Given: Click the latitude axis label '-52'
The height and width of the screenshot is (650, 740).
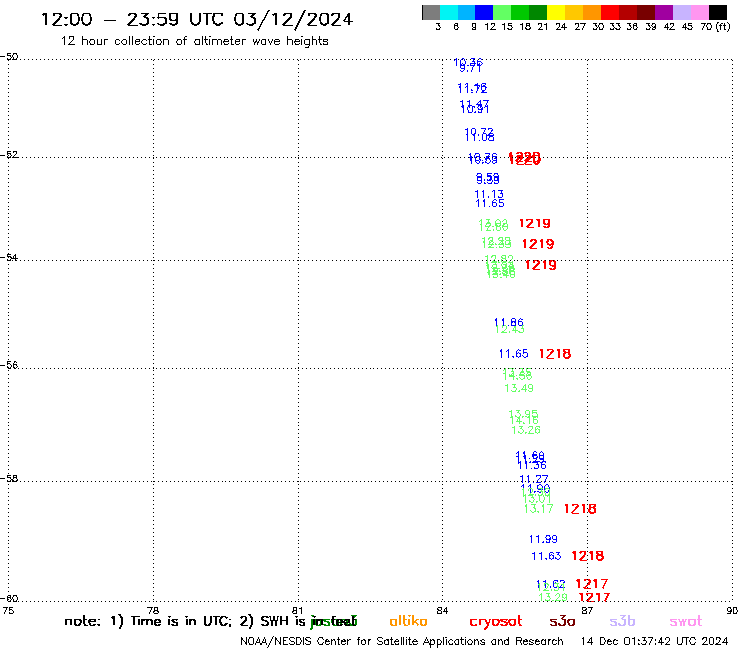Looking at the screenshot, I should pyautogui.click(x=9, y=155).
